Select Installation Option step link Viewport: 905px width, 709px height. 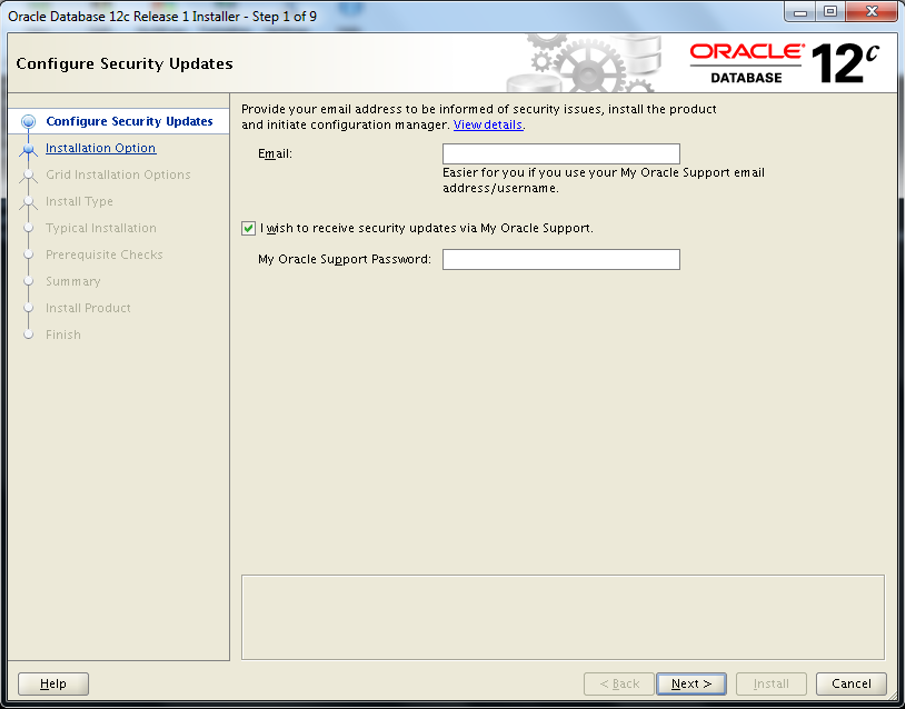click(100, 148)
